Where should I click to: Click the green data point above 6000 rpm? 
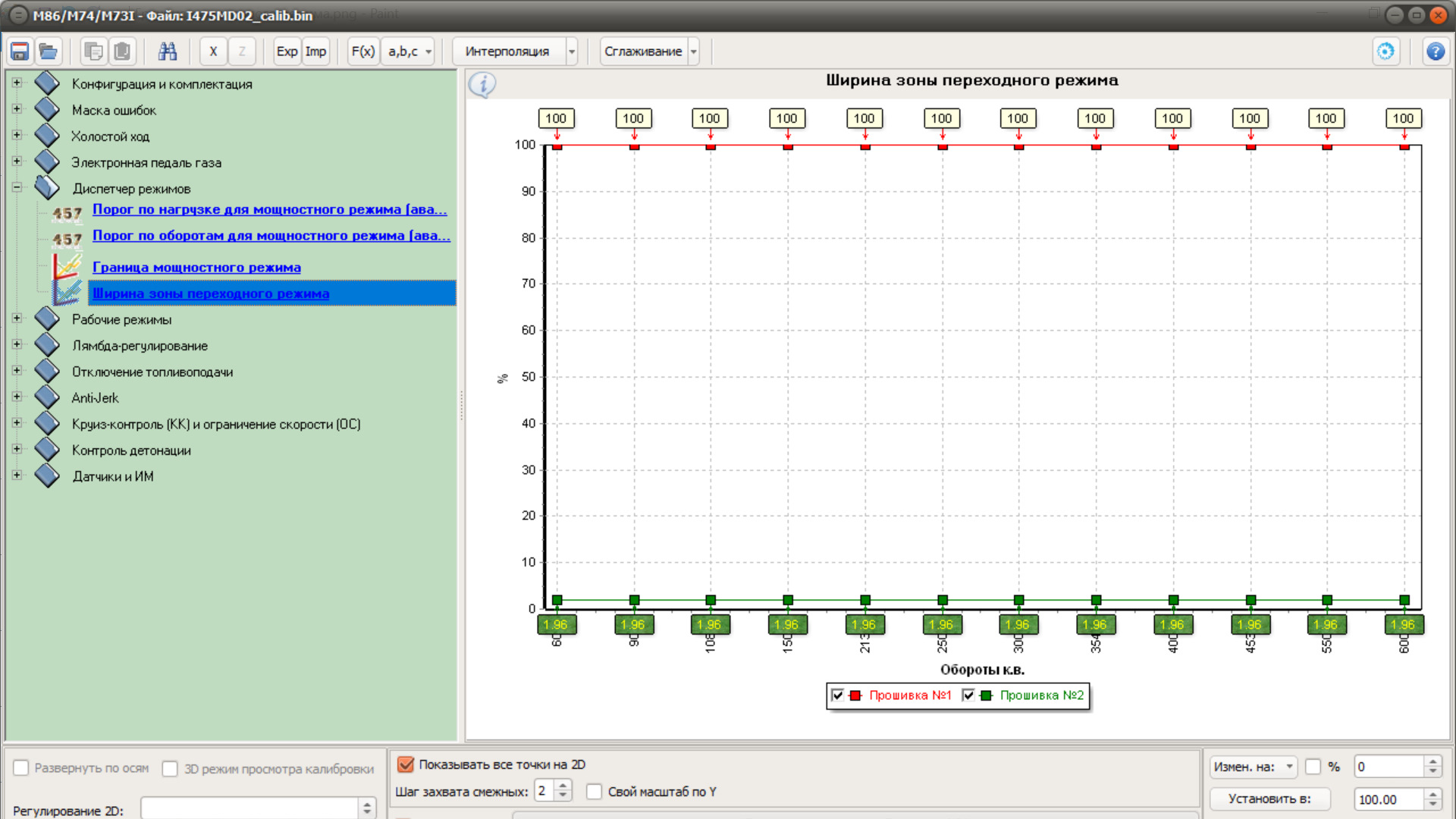1404,600
